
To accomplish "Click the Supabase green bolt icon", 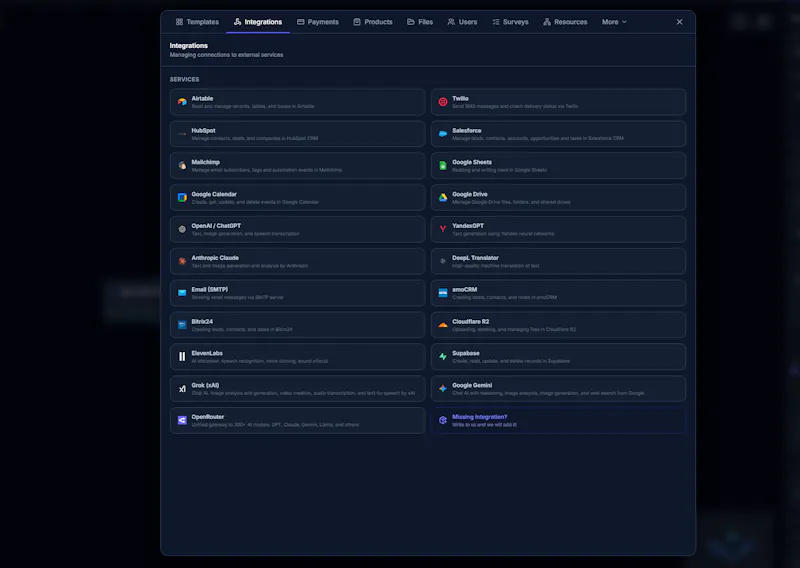I will coord(443,357).
